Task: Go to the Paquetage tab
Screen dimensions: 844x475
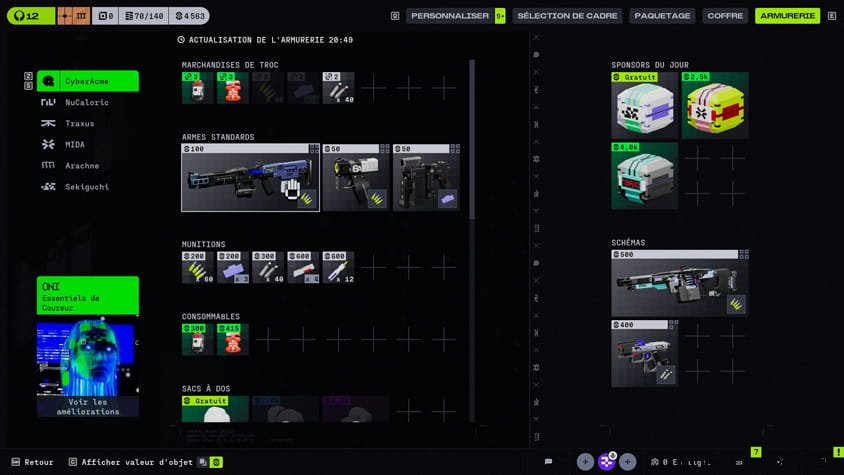Action: (x=662, y=16)
